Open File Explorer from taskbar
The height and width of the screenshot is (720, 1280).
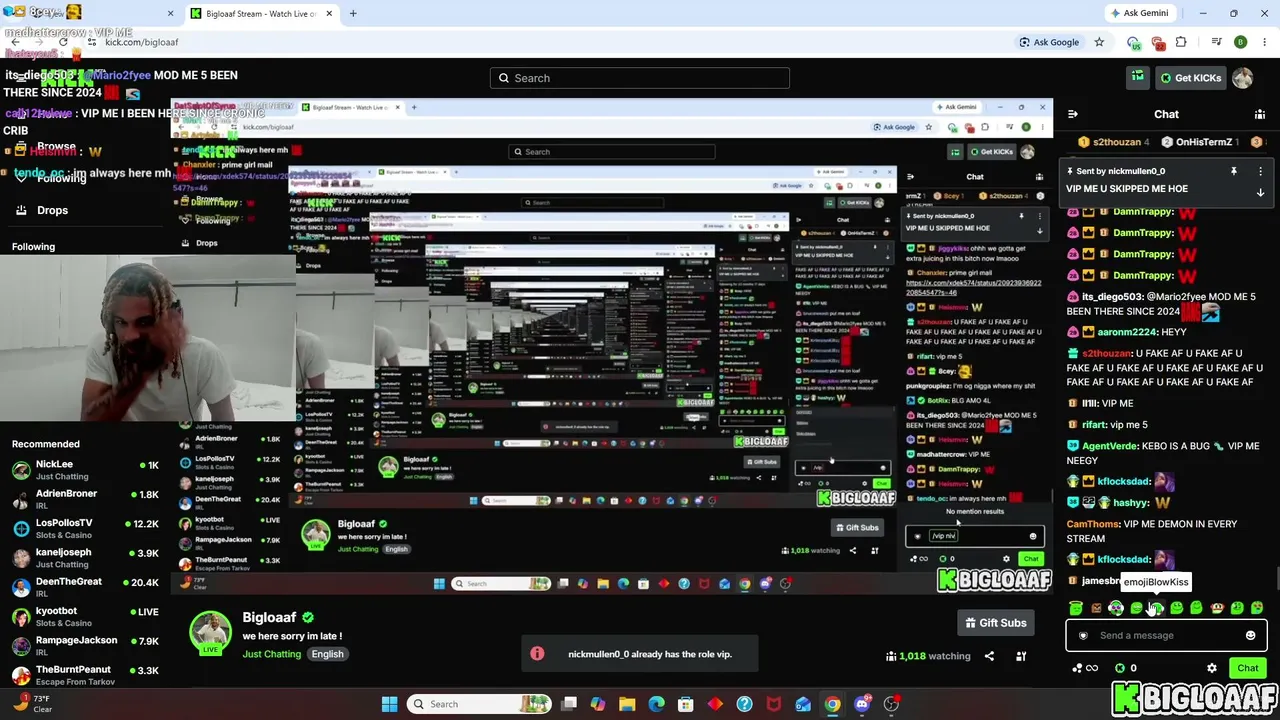pos(627,704)
